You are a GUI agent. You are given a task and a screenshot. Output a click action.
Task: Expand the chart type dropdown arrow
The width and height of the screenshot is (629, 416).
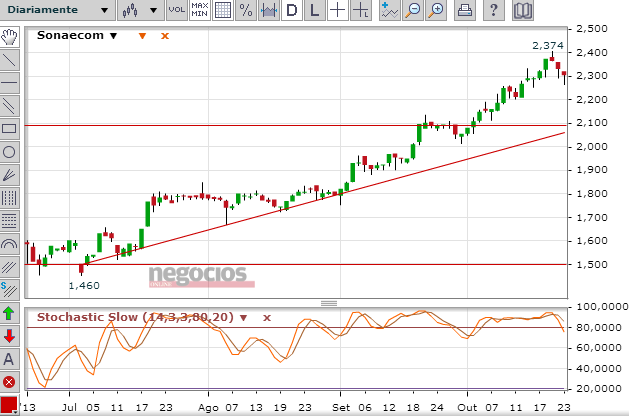[153, 10]
